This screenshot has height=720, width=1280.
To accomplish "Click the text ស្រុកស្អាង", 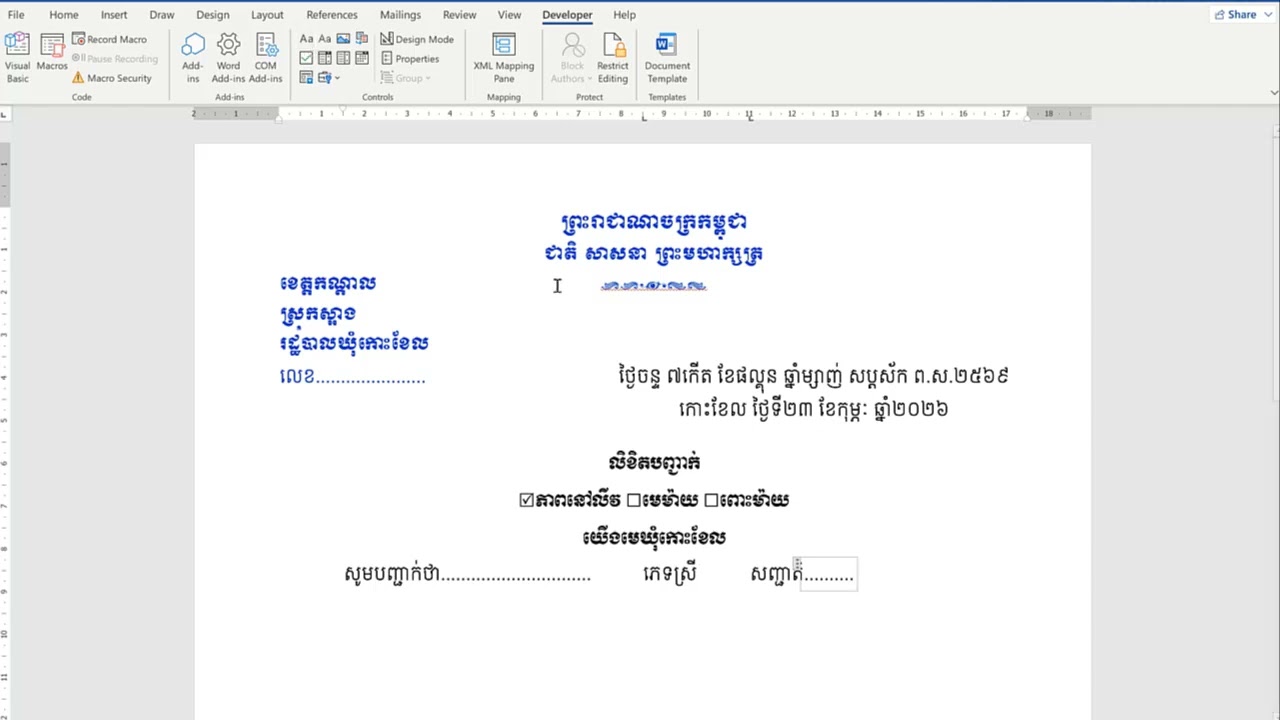I will [x=318, y=314].
